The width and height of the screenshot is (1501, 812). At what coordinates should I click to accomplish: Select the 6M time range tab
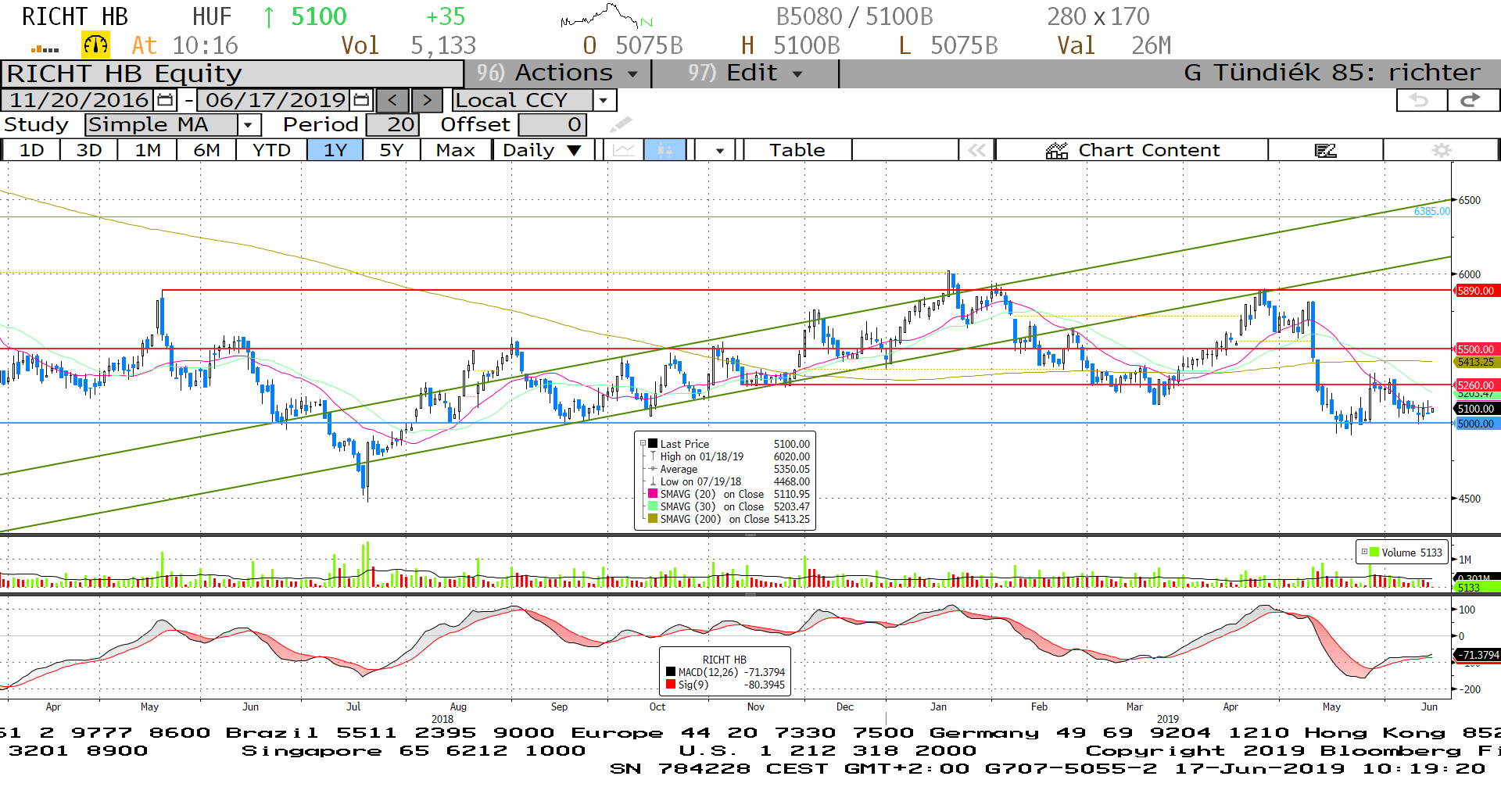(x=206, y=150)
